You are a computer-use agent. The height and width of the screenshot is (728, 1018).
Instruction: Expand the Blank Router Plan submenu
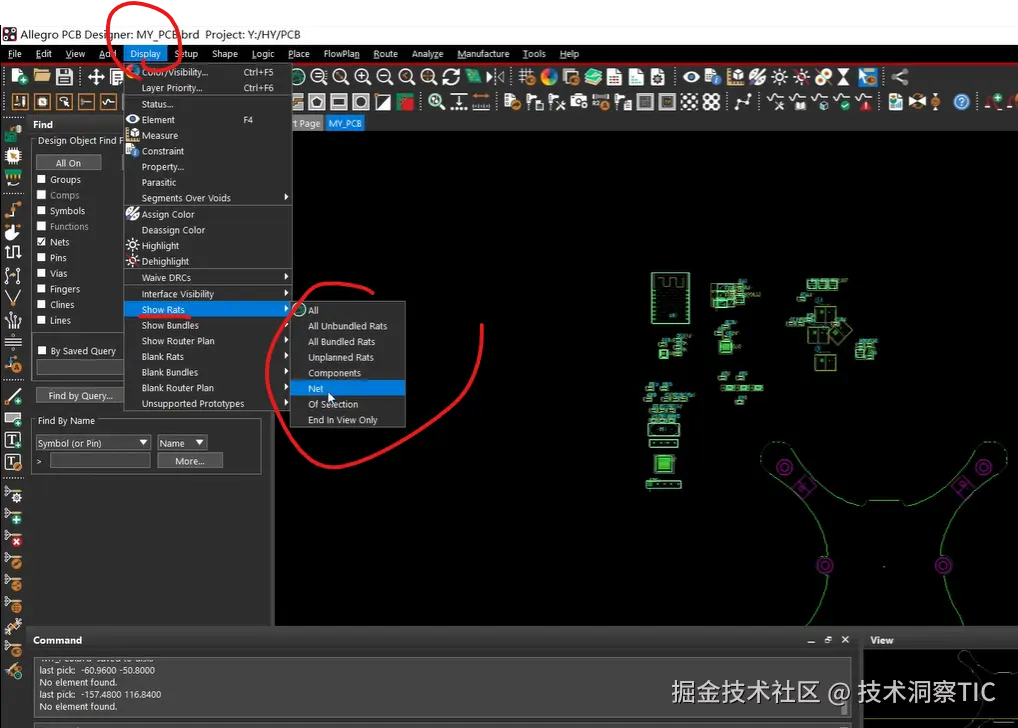208,388
